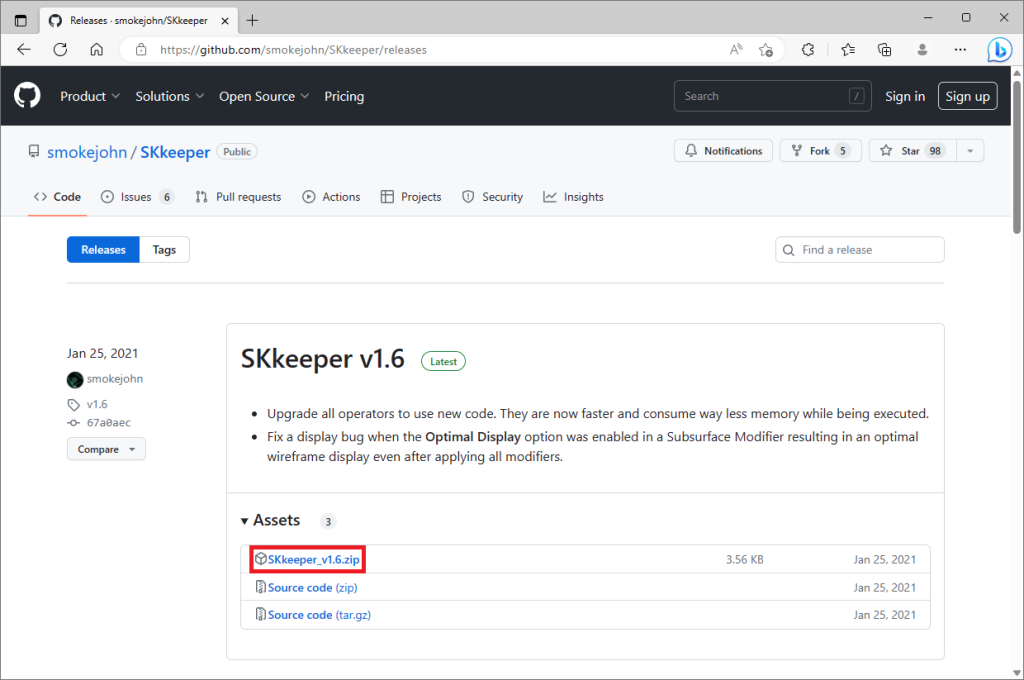Click the Sign up button
Viewport: 1024px width, 680px height.
967,96
